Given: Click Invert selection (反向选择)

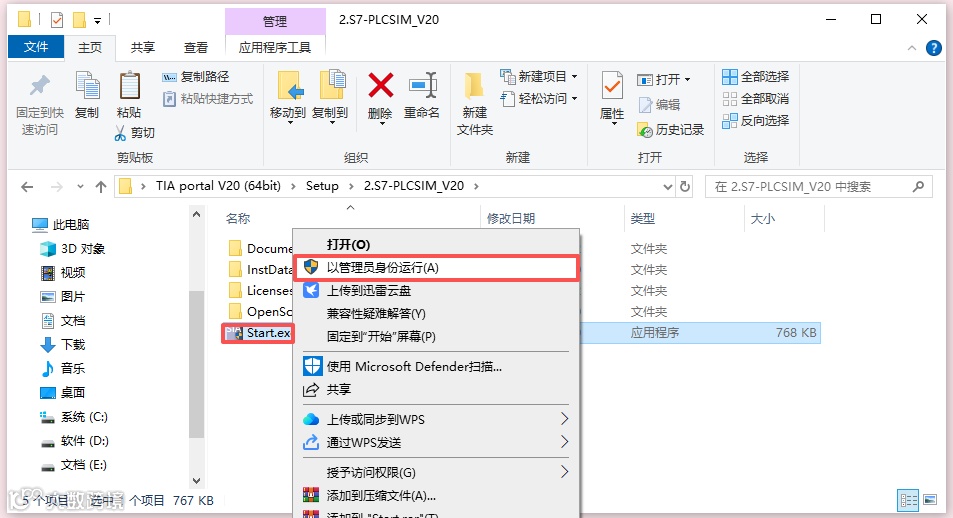Looking at the screenshot, I should [755, 120].
